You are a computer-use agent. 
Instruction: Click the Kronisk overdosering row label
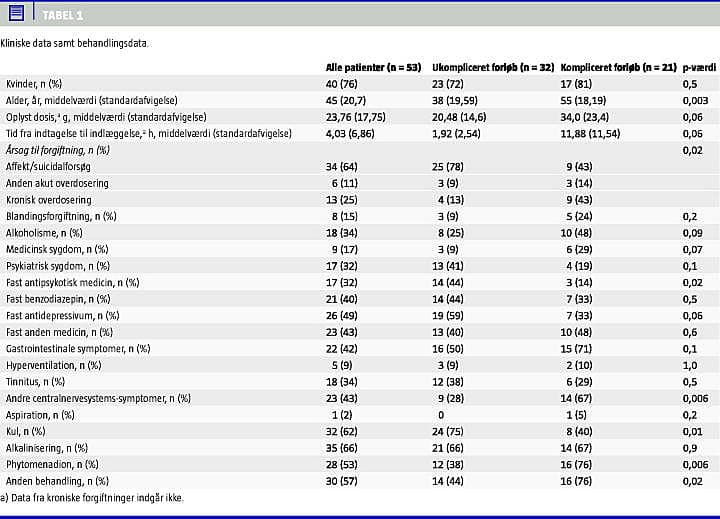click(x=49, y=200)
